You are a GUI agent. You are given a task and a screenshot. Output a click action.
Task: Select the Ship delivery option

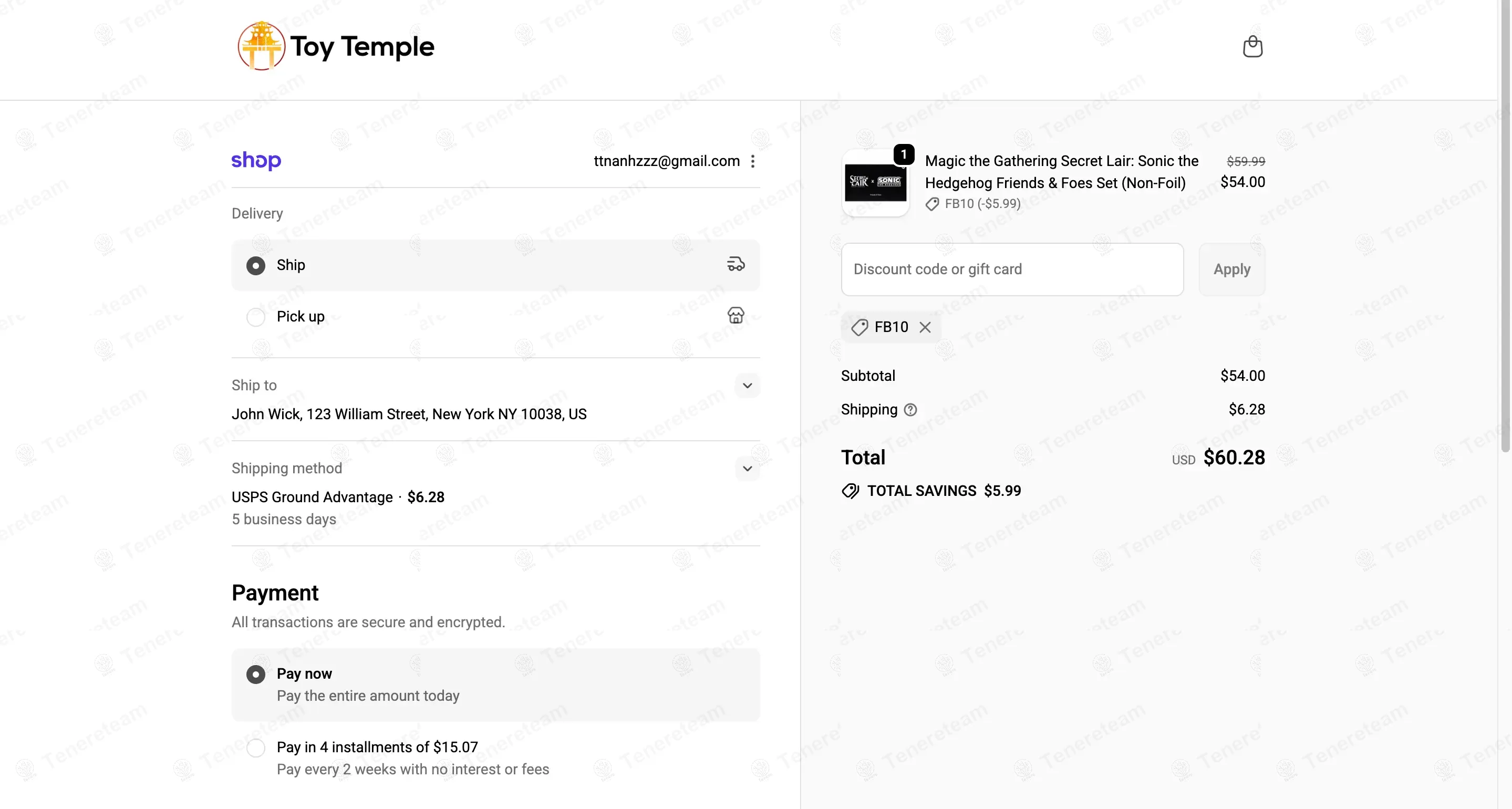coord(256,265)
